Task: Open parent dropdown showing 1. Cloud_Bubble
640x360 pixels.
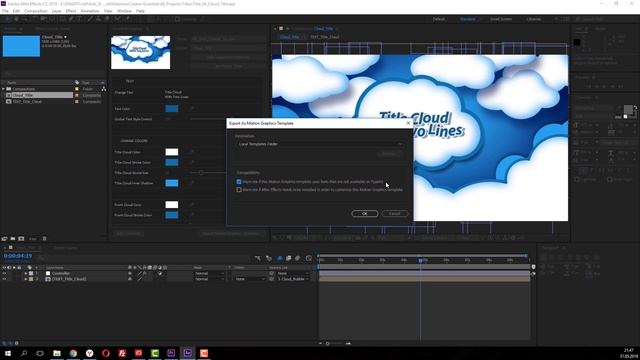Action: [293, 279]
